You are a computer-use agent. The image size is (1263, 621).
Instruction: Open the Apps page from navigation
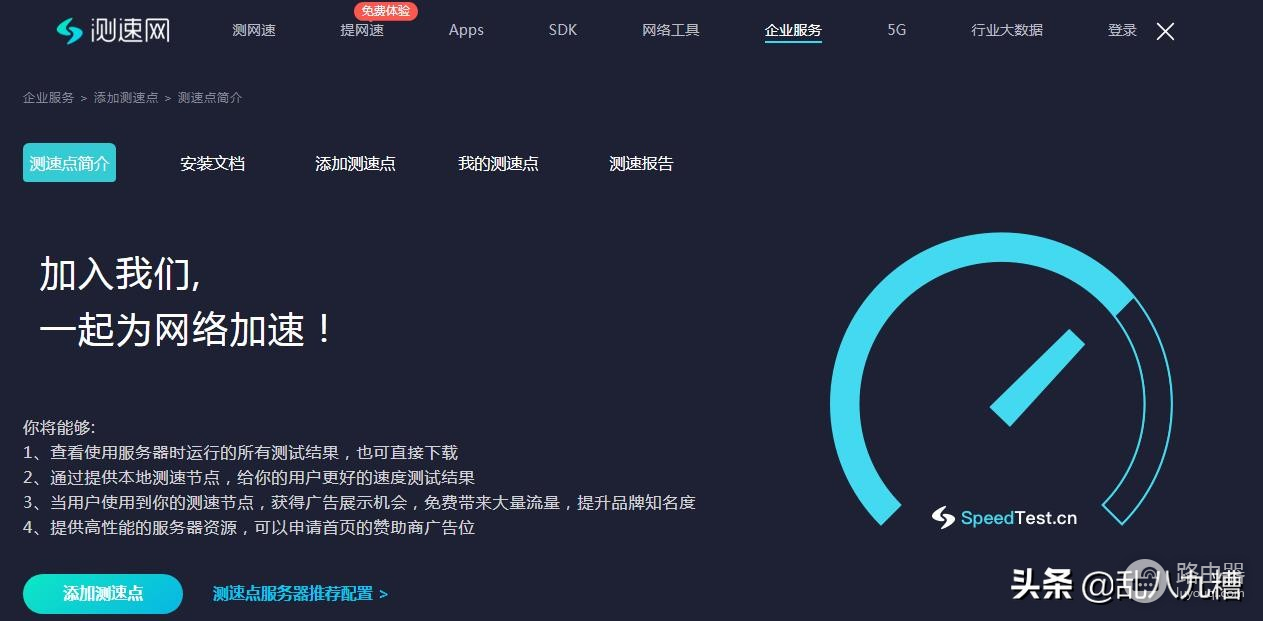tap(466, 30)
